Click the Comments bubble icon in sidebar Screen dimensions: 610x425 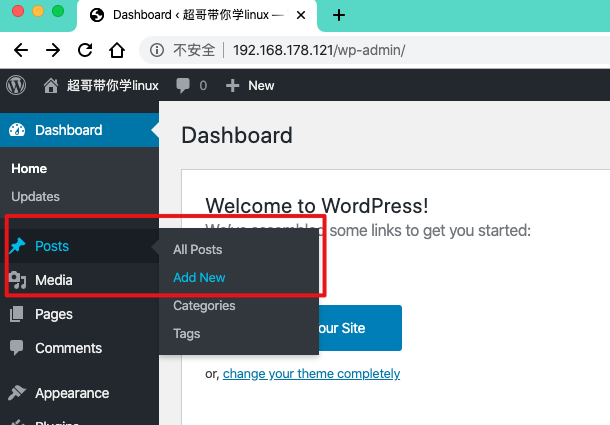pyautogui.click(x=17, y=348)
